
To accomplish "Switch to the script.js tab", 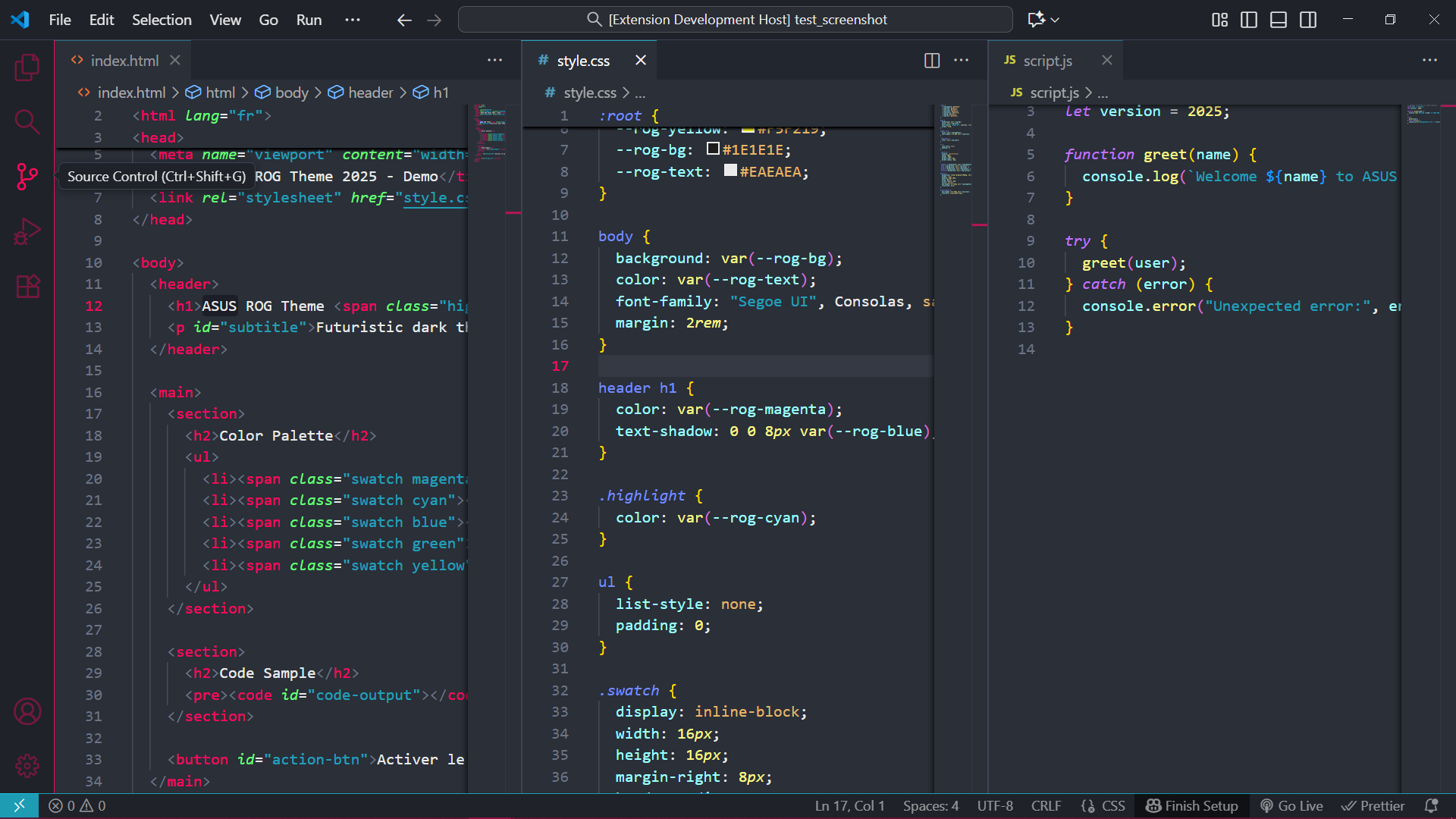I will point(1047,61).
